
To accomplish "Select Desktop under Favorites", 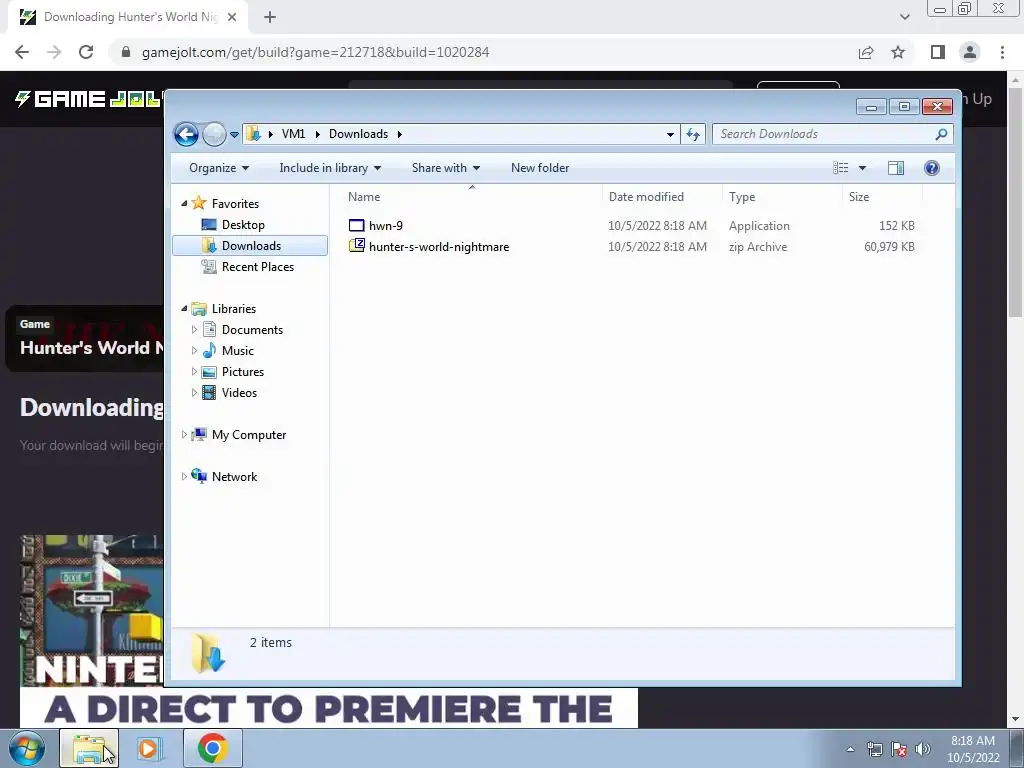I will tap(243, 225).
